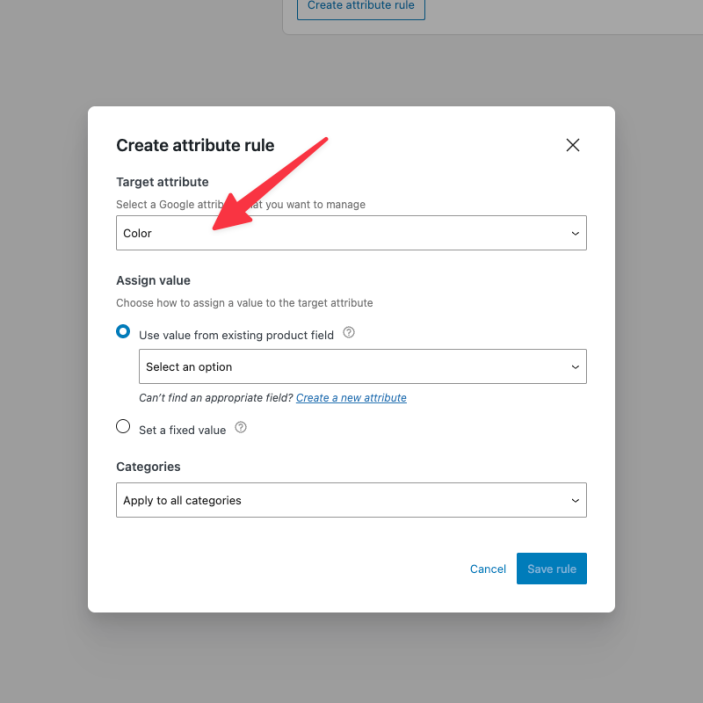Click the Create attribute rule dialog heading
703x703 pixels.
(x=195, y=146)
